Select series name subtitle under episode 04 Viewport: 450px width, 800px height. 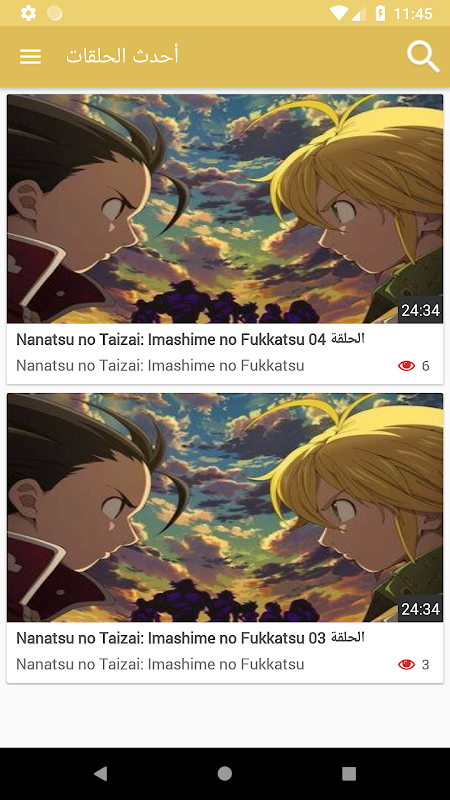160,365
